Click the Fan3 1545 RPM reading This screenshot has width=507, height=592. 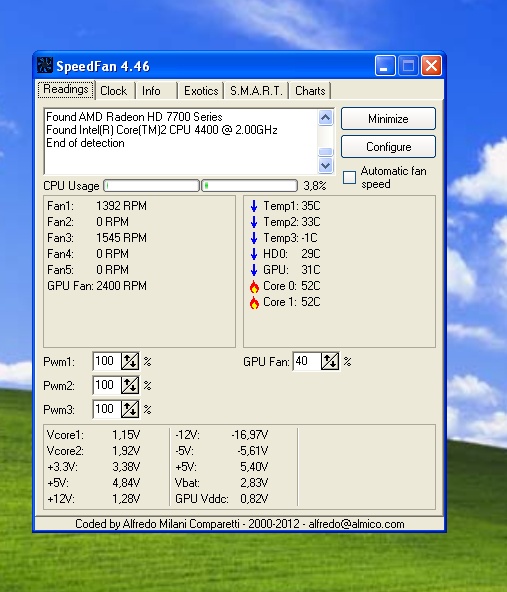click(x=97, y=238)
